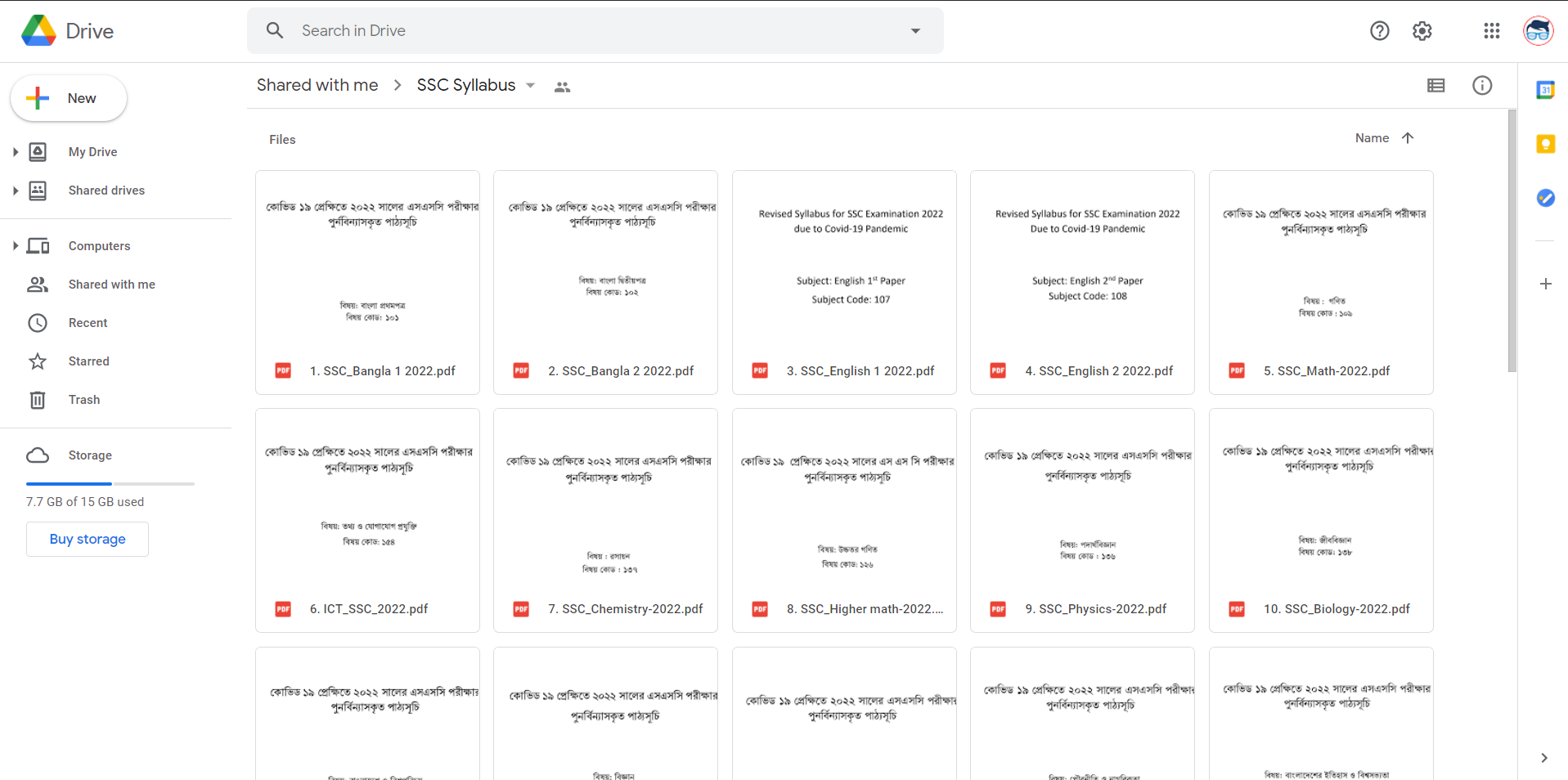The width and height of the screenshot is (1568, 780).
Task: Click PDF icon of SSC_Physics-2022.pdf
Action: click(998, 608)
